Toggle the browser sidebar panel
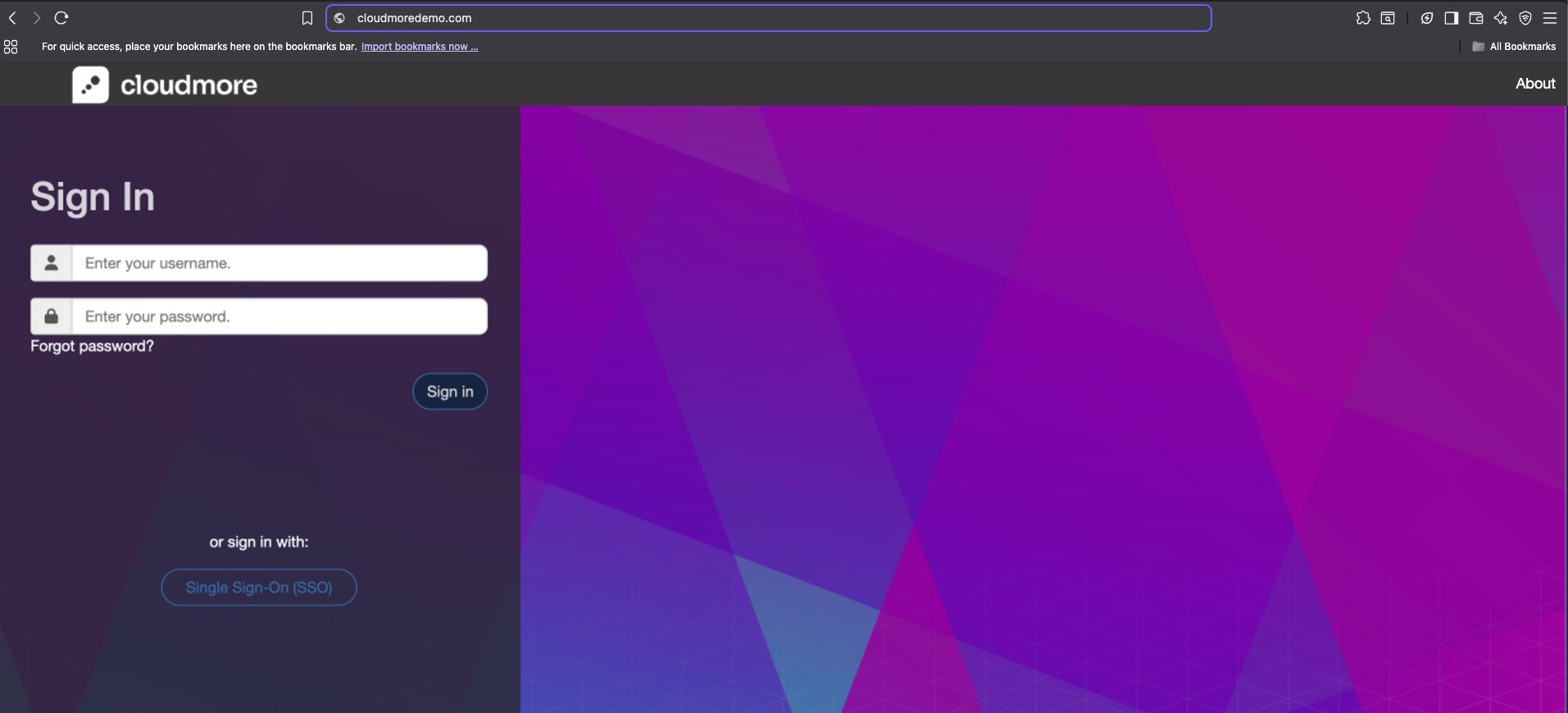 pos(1452,18)
